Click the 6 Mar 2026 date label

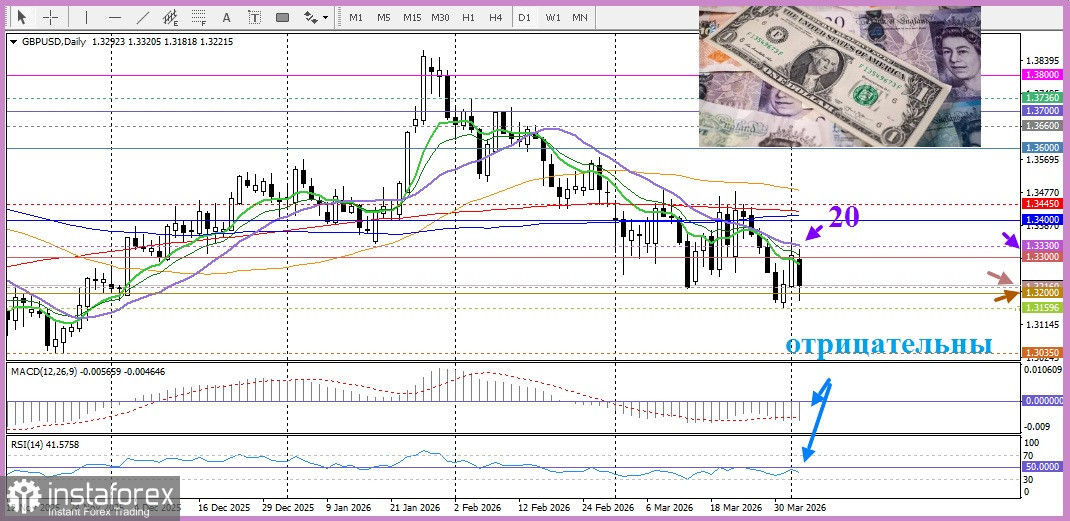point(669,509)
